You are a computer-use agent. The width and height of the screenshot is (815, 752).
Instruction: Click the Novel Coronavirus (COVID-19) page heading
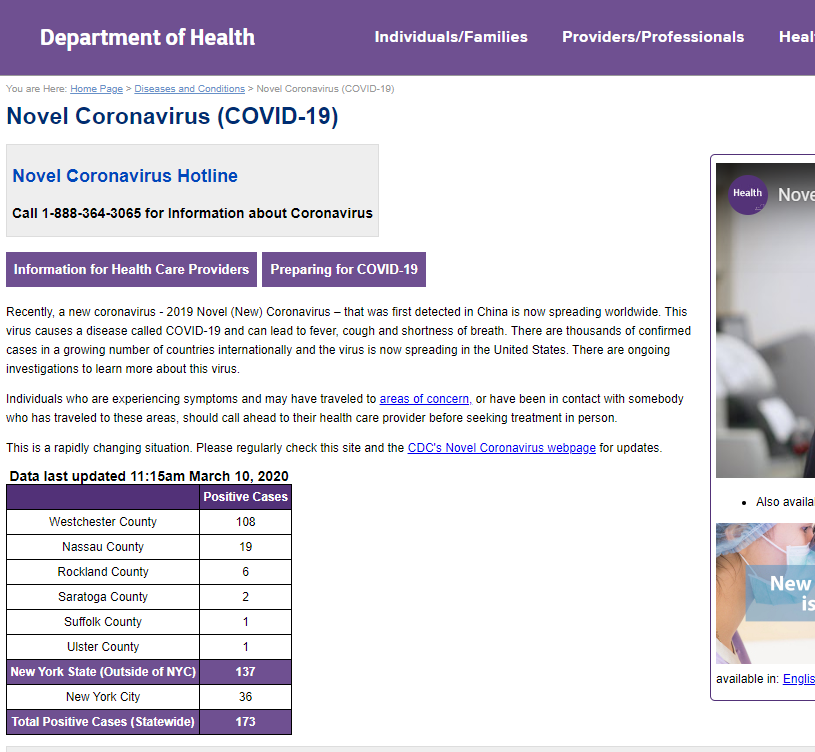click(x=172, y=116)
